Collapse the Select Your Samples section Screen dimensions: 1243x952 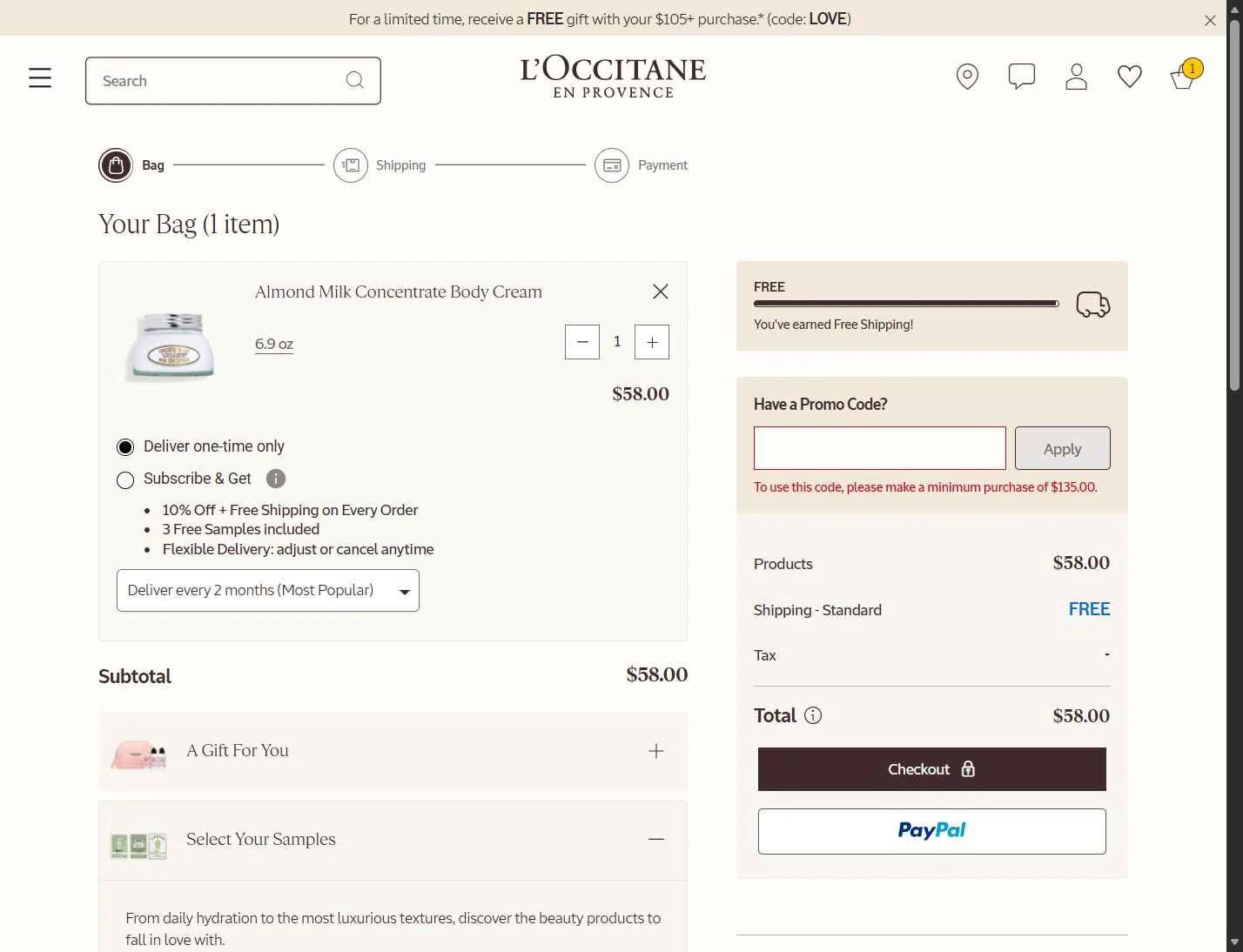656,839
